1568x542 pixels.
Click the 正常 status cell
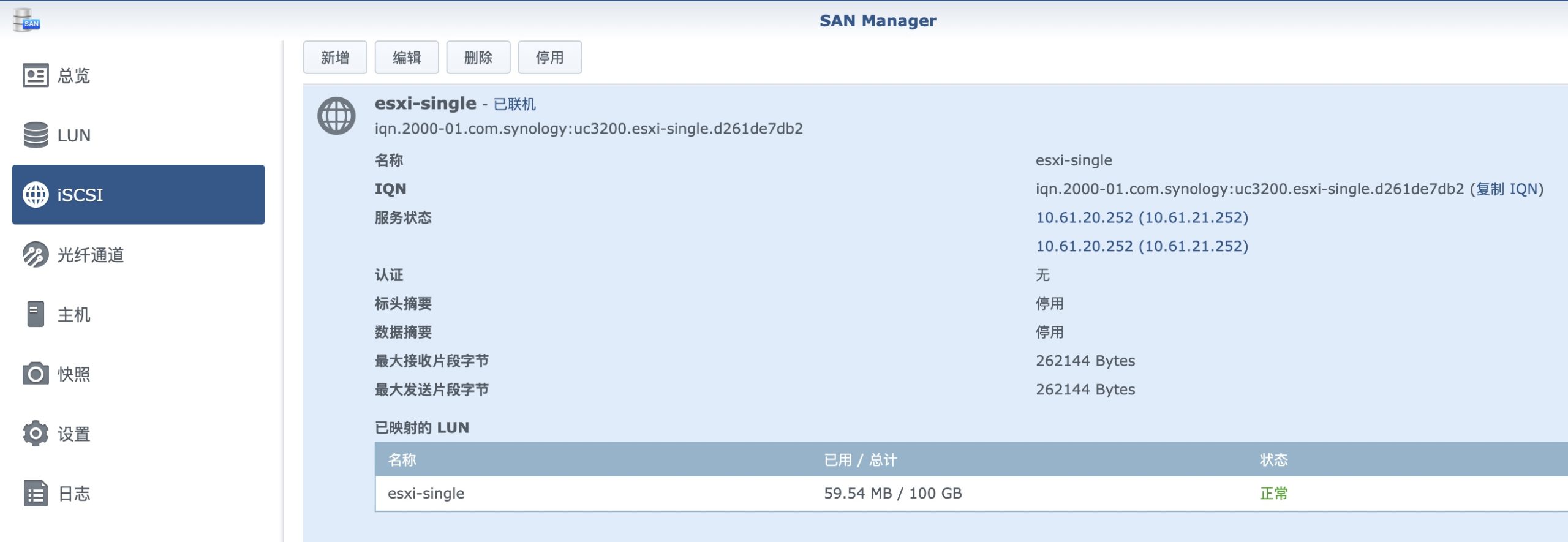[x=1273, y=494]
